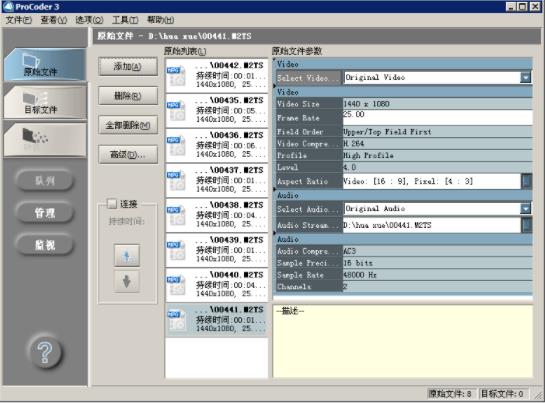Select file icon for 00442.M2TS
545x403 pixels.
[x=176, y=76]
